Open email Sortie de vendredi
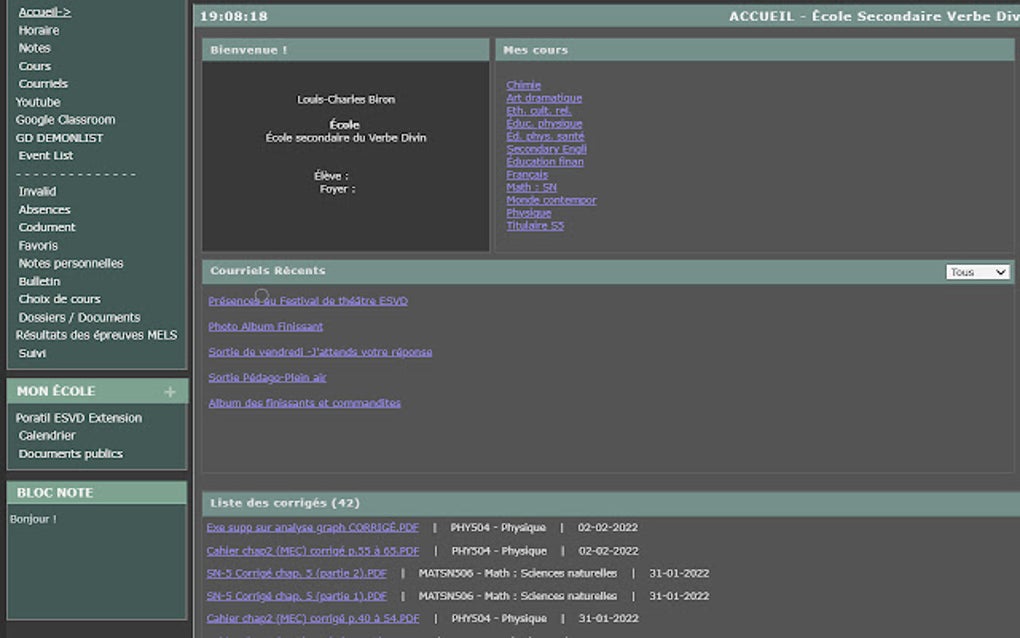1020x638 pixels. tap(320, 352)
